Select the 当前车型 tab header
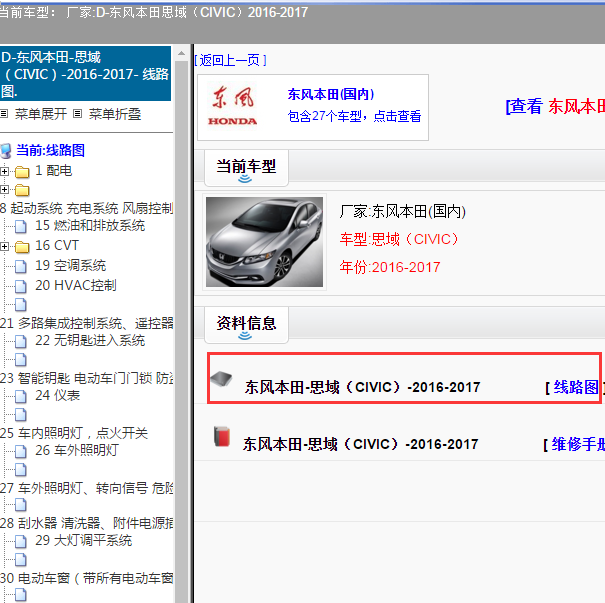Screen dimensions: 605x603 246,167
